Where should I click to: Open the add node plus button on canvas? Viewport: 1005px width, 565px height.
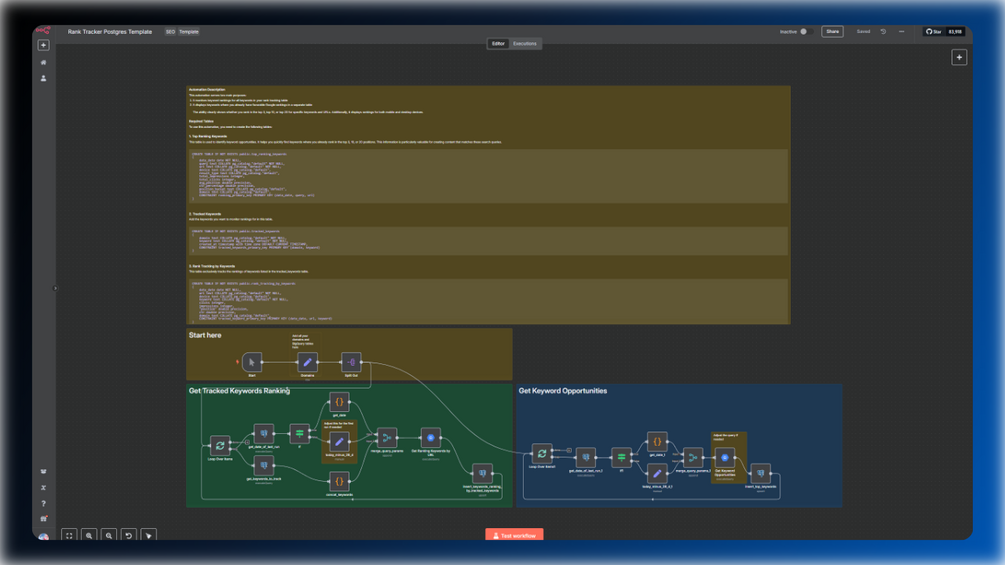point(959,58)
